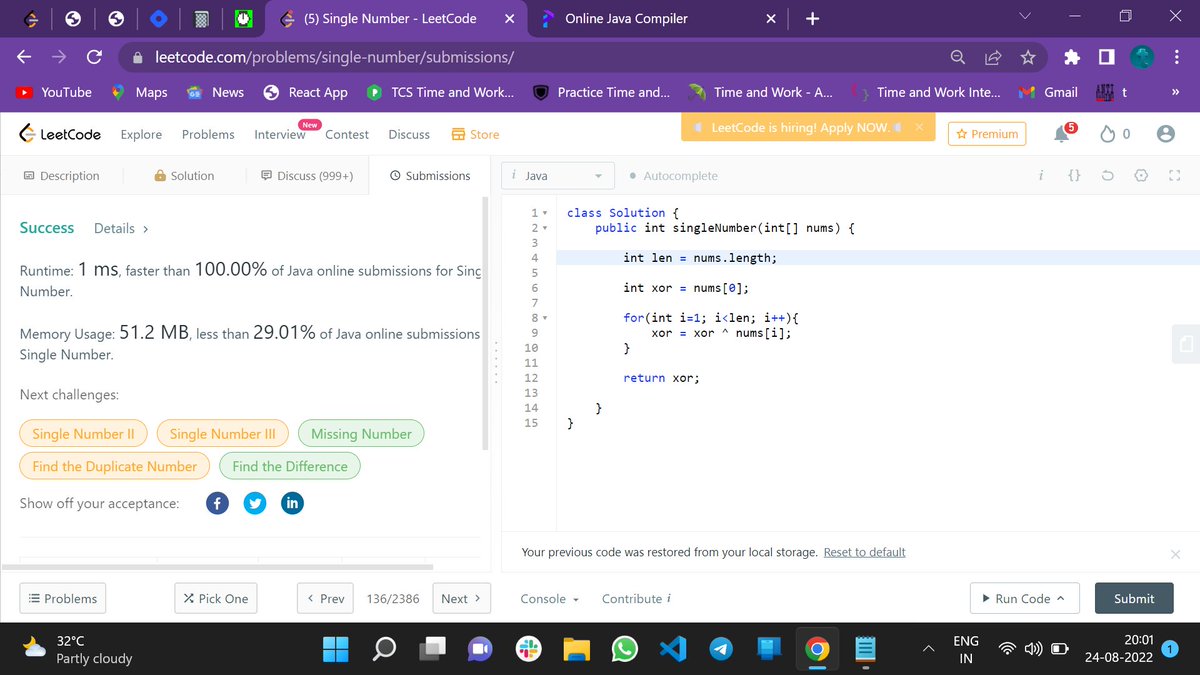The width and height of the screenshot is (1200, 675).
Task: Switch to the Solution tab
Action: pos(184,175)
